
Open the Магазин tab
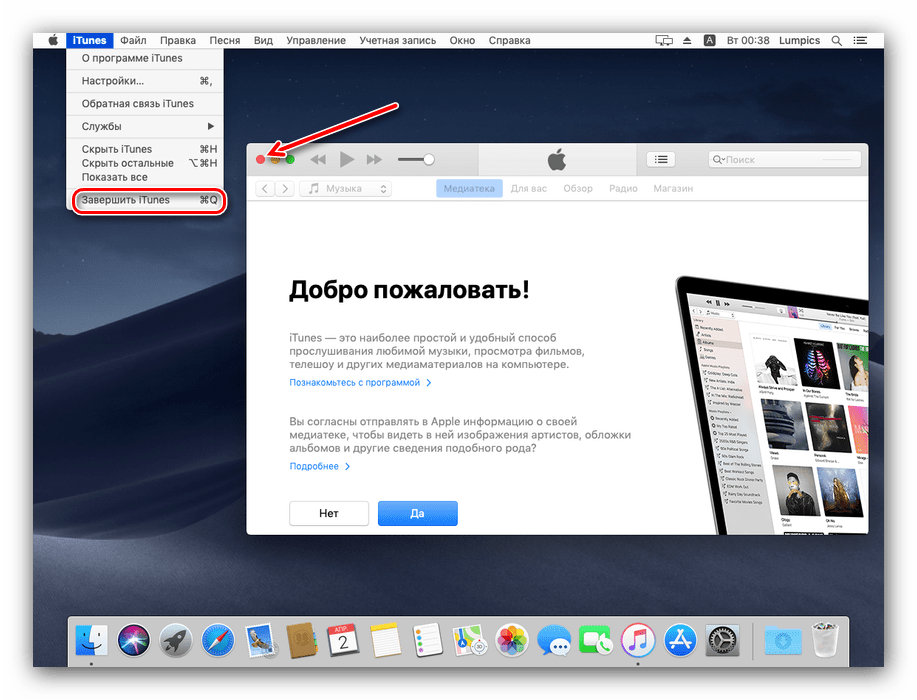(x=673, y=189)
